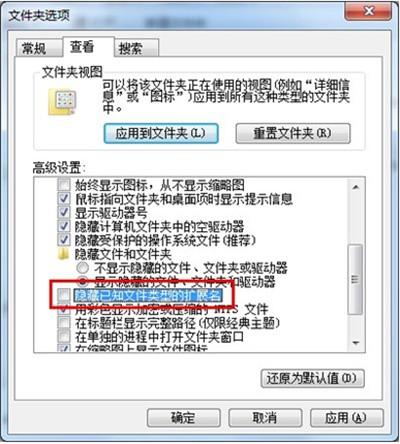The height and width of the screenshot is (444, 400).
Task: Enable 始终显示图标，从不显示缩略图 checkbox
Action: (64, 184)
